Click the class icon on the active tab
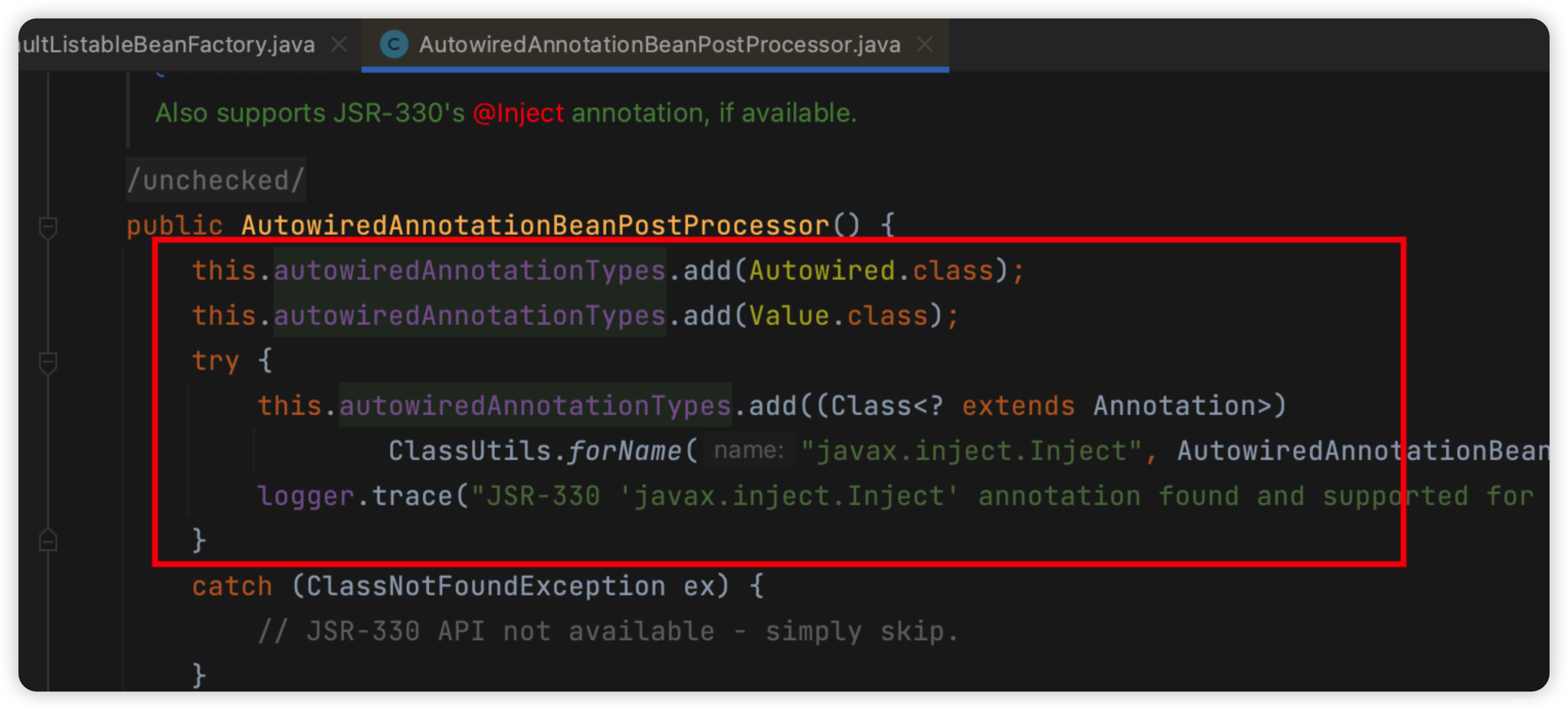Viewport: 1568px width, 710px height. 394,45
